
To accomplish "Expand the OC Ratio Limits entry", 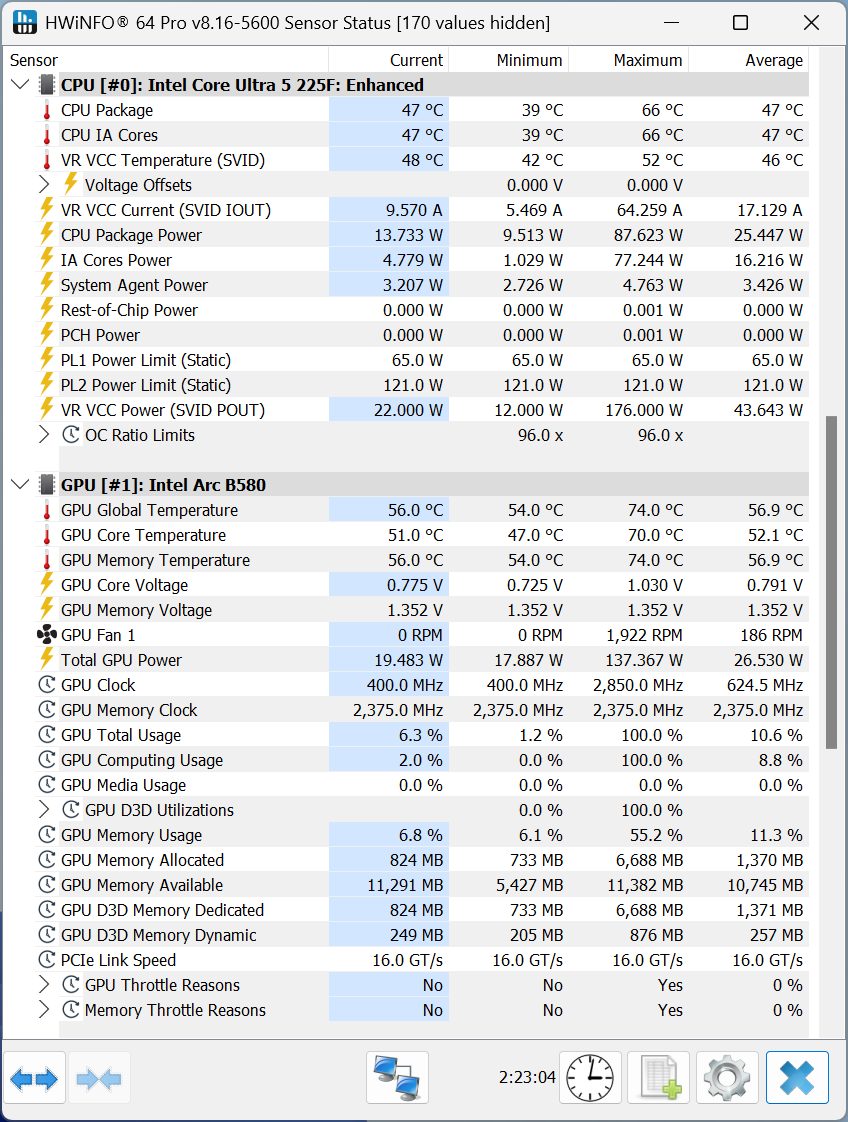I will [43, 435].
